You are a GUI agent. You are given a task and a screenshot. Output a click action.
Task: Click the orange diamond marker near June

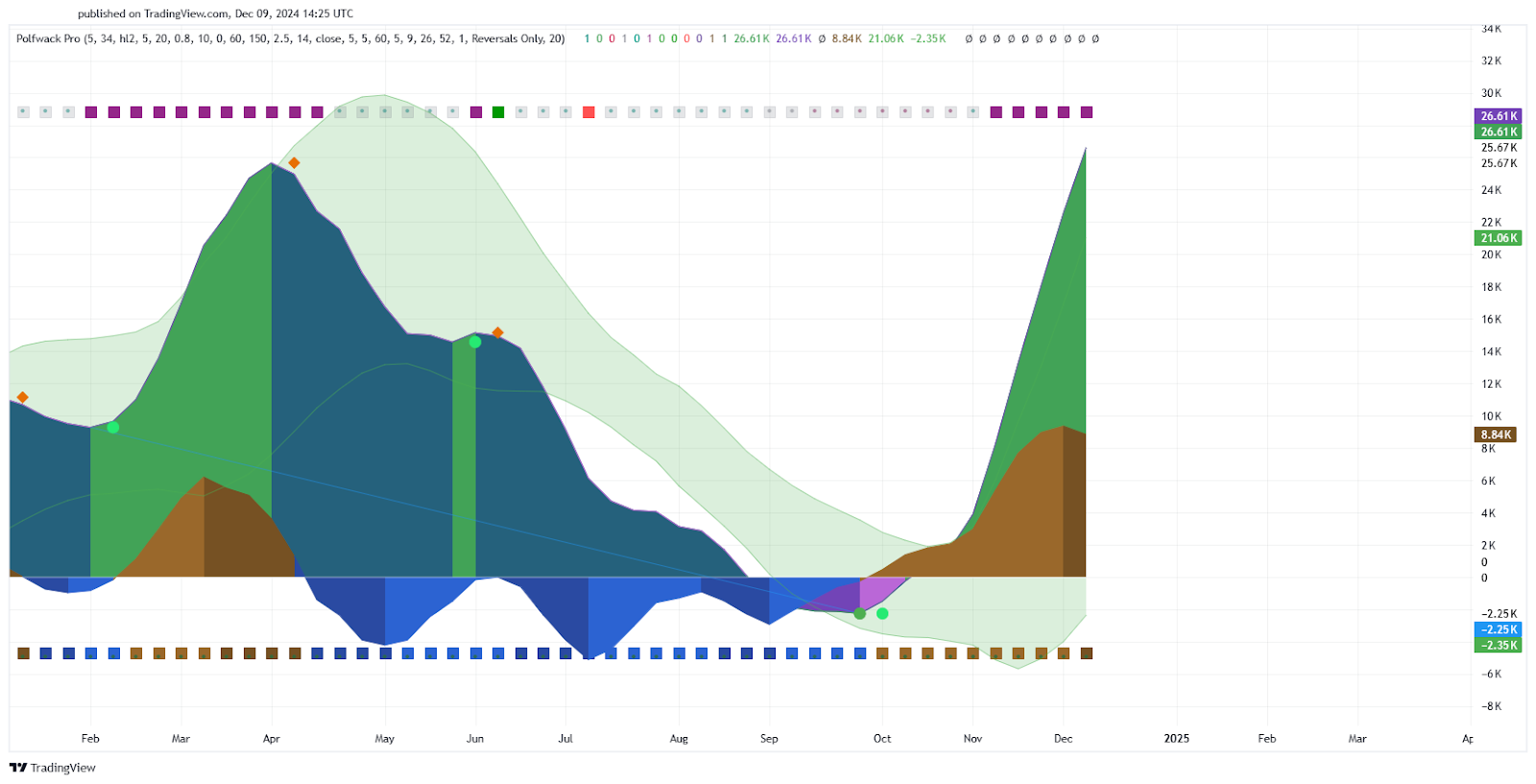497,333
